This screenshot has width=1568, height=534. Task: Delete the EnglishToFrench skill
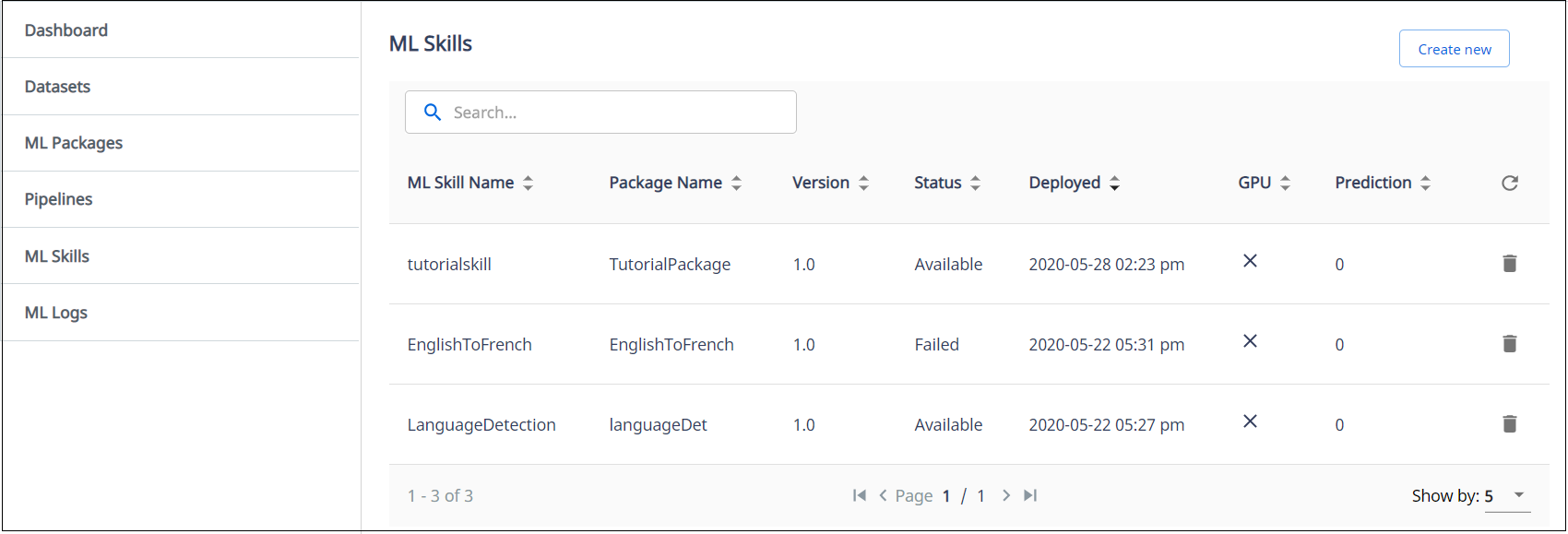(x=1509, y=344)
